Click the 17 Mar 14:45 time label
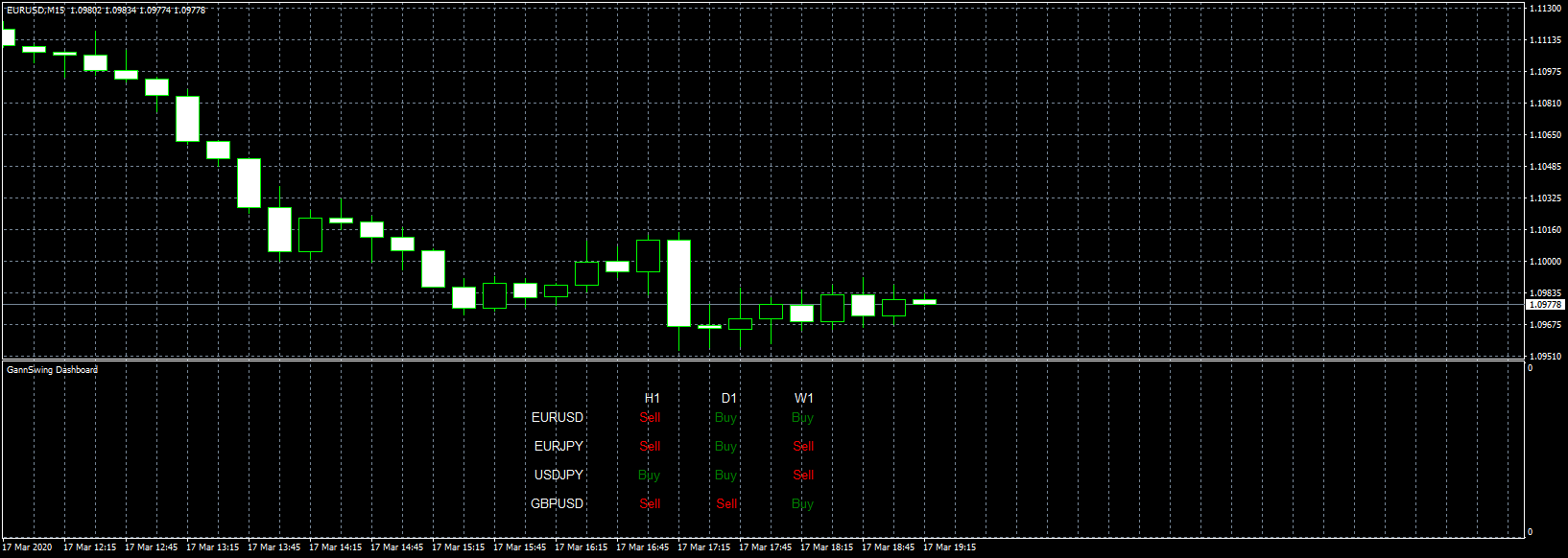The width and height of the screenshot is (1568, 558). point(396,547)
